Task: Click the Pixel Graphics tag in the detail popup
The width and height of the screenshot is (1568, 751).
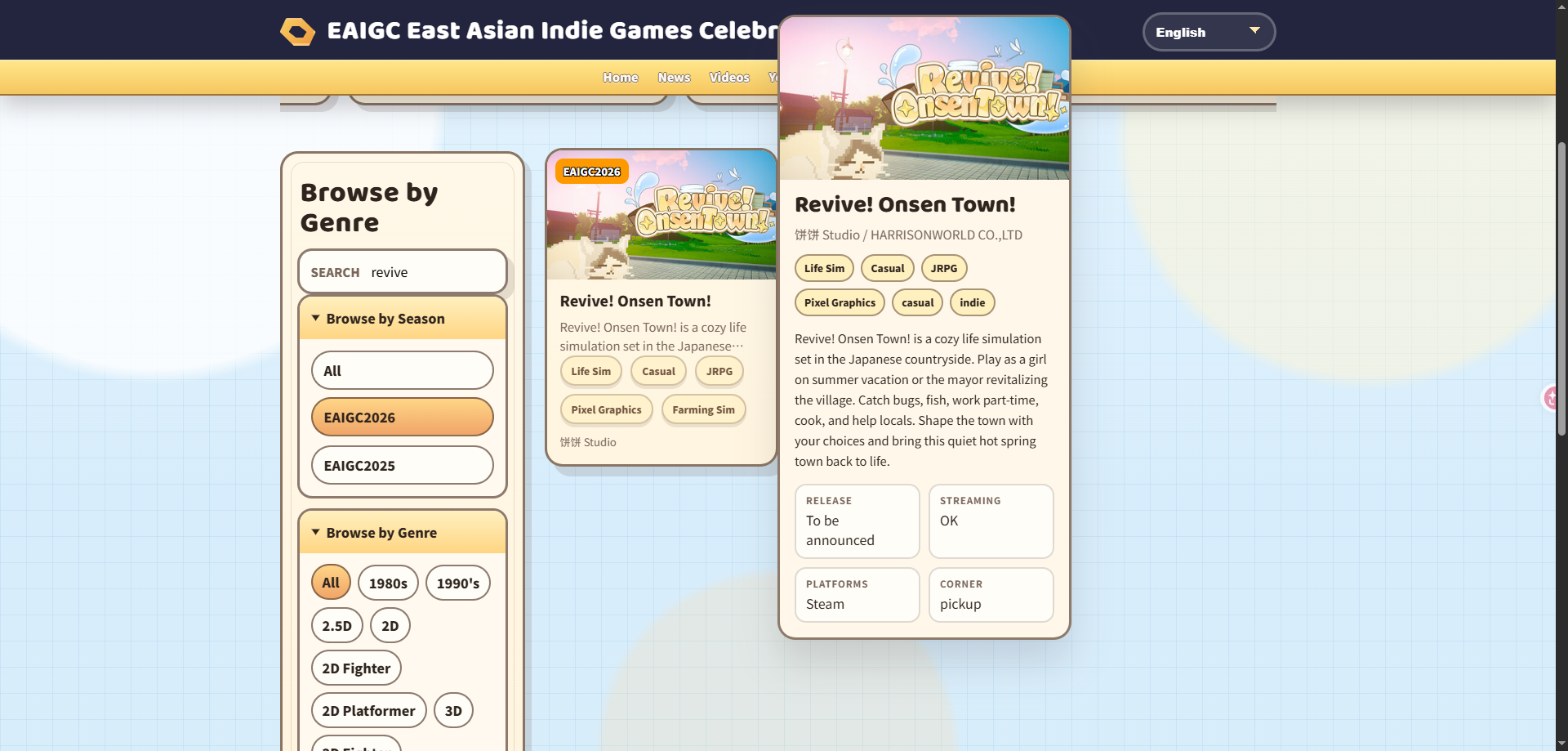Action: [x=840, y=302]
